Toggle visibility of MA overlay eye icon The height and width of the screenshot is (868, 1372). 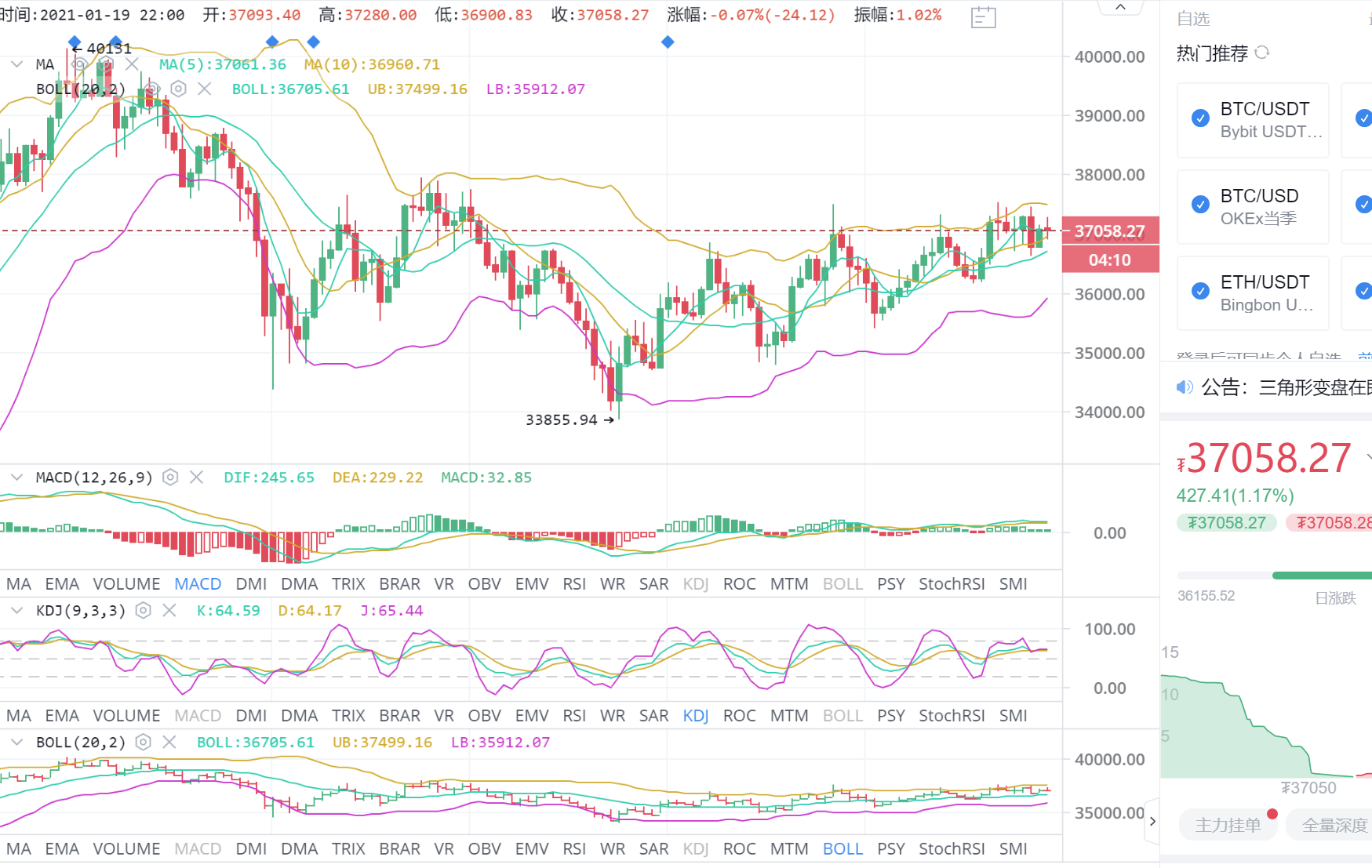(x=79, y=64)
